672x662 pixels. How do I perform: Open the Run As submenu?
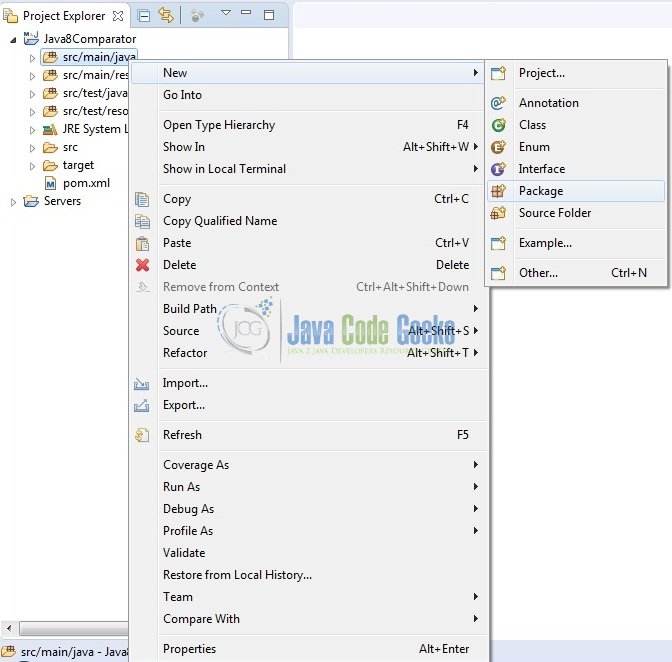(x=308, y=487)
